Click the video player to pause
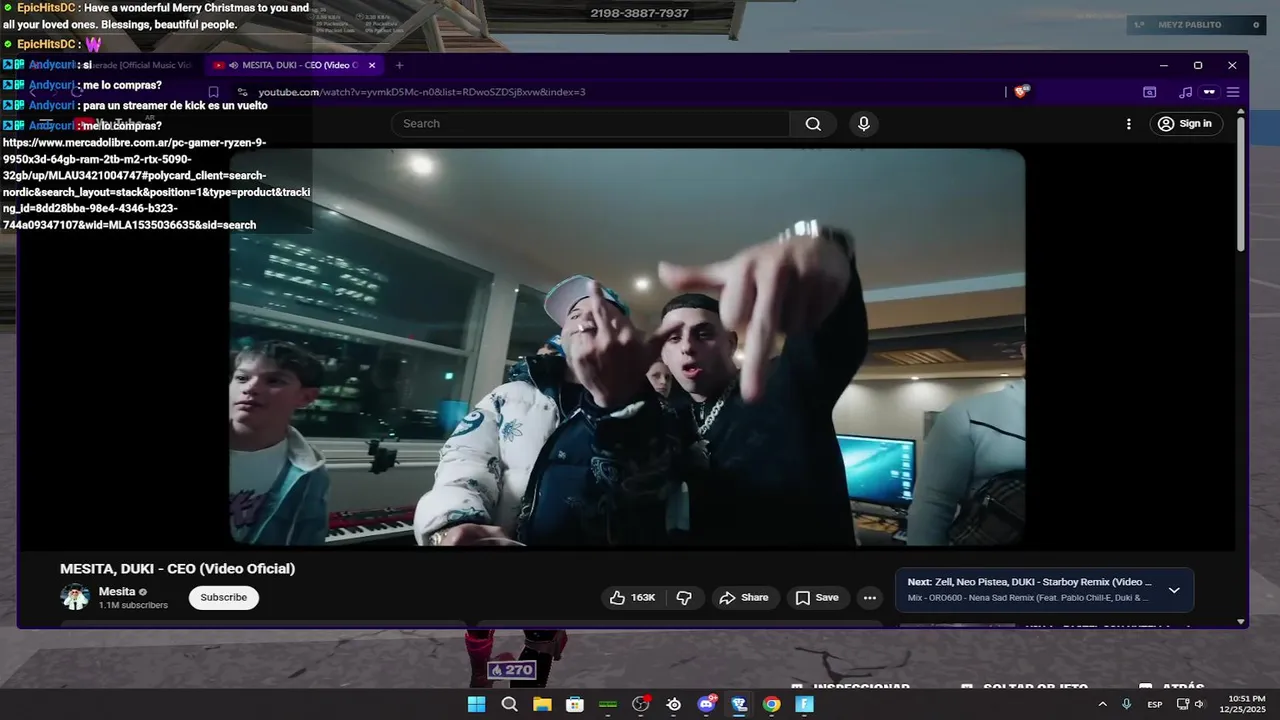This screenshot has height=720, width=1280. click(x=627, y=347)
